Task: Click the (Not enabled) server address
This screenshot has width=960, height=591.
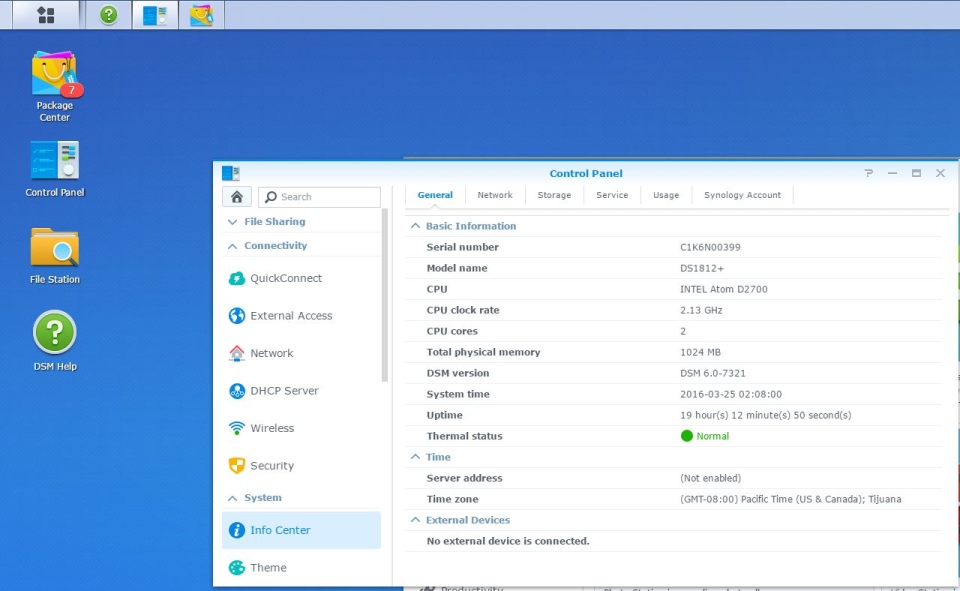Action: 710,478
